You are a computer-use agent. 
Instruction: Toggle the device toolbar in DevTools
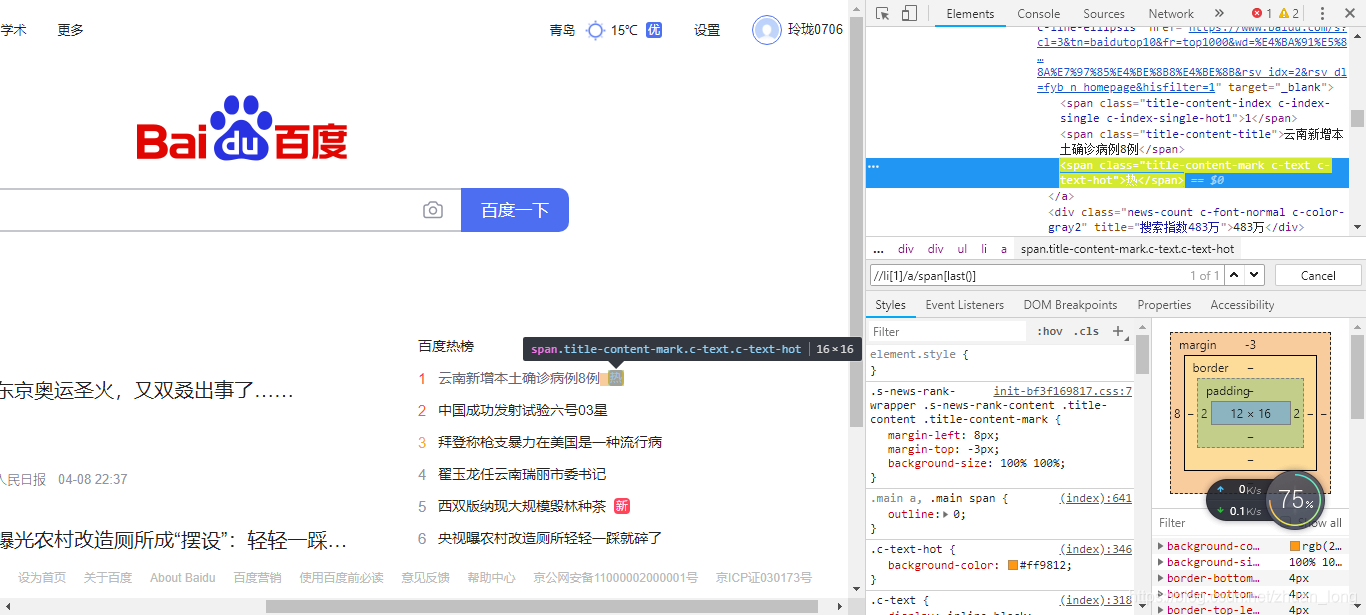click(x=910, y=13)
